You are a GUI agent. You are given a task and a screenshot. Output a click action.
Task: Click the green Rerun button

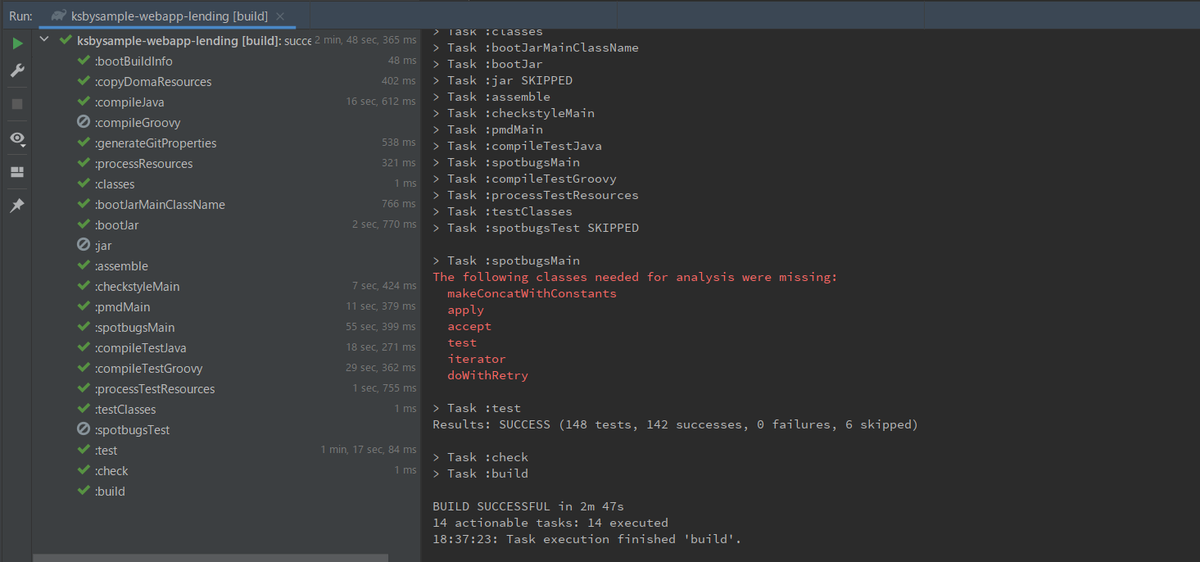16,44
